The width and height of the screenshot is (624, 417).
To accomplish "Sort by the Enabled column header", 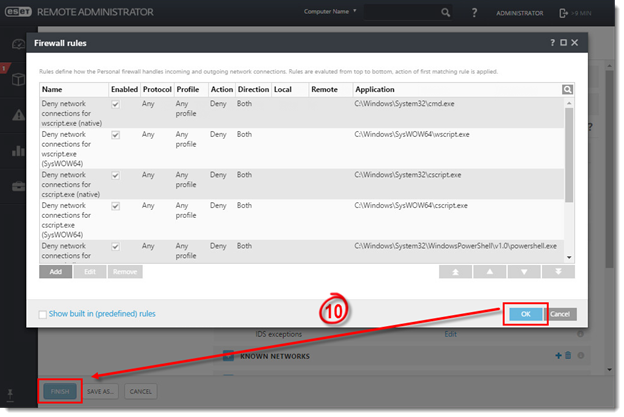I will coord(125,90).
